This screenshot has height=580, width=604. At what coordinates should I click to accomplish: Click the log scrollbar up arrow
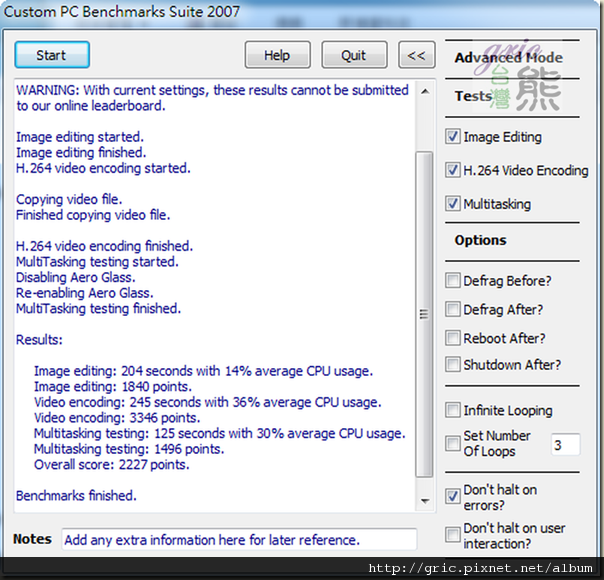pyautogui.click(x=425, y=92)
